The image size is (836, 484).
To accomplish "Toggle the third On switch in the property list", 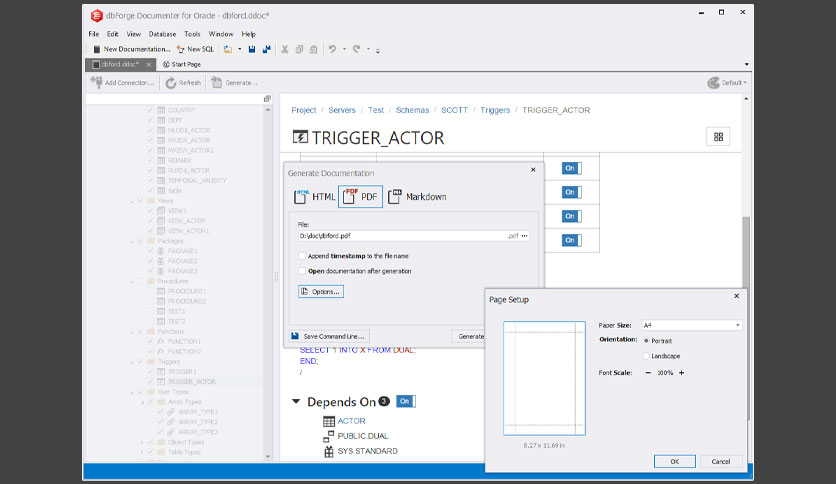I will (x=572, y=216).
